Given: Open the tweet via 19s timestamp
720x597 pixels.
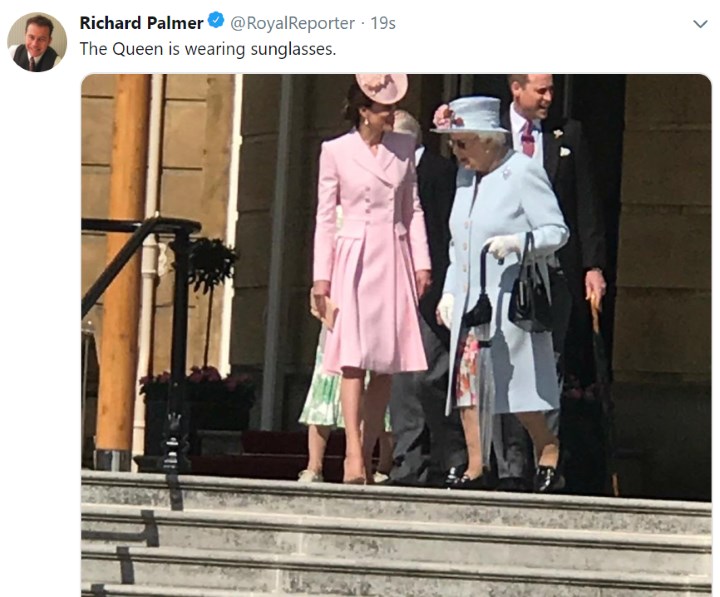Looking at the screenshot, I should tap(383, 23).
